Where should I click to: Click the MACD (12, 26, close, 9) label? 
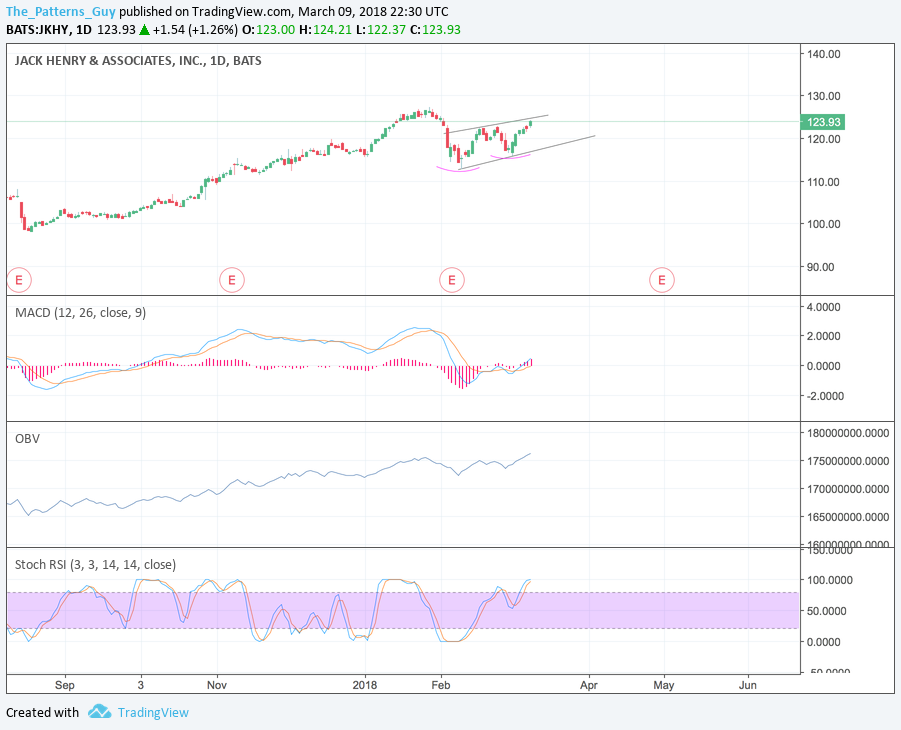click(80, 313)
